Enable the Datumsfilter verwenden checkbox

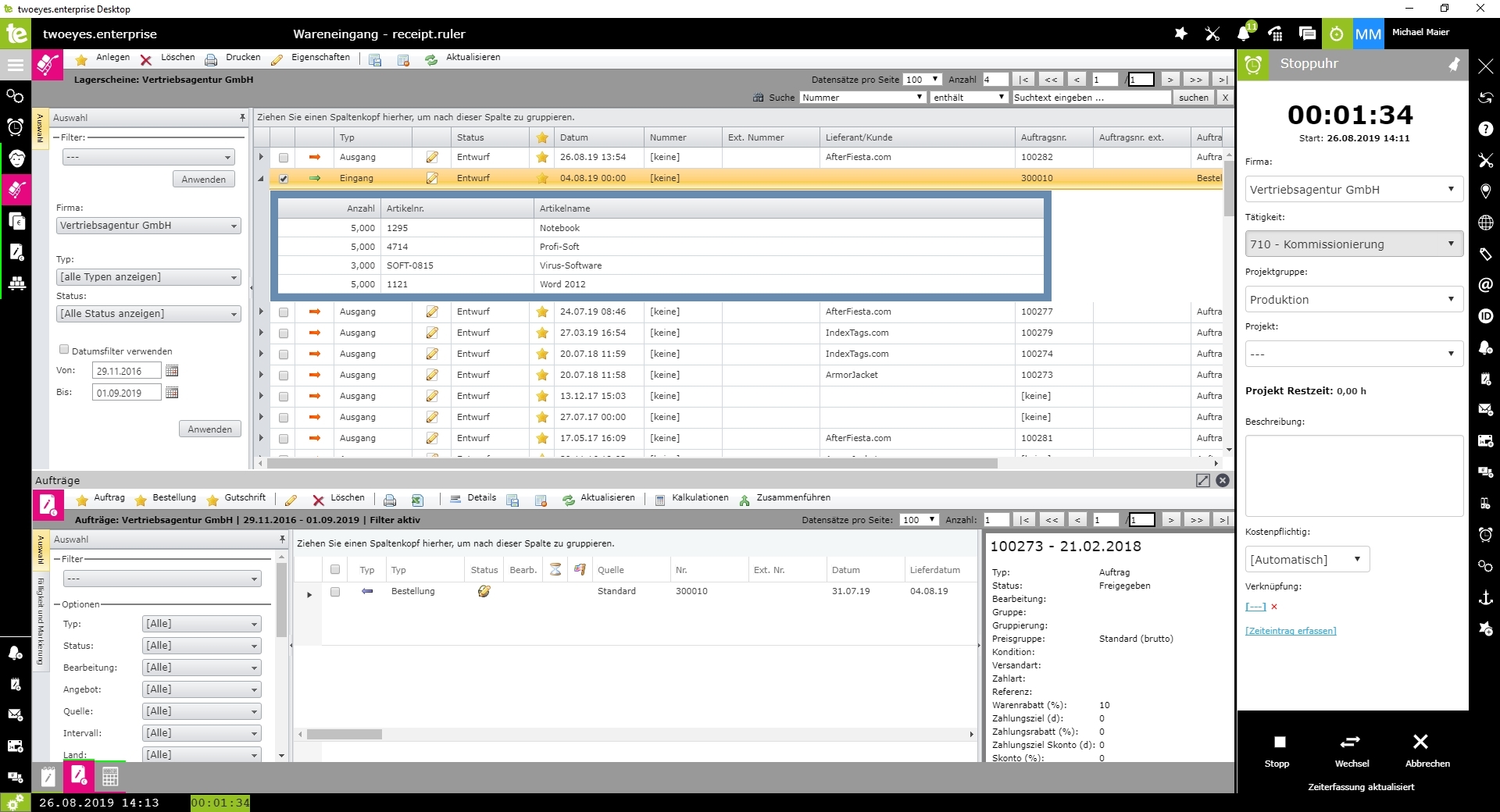(64, 350)
